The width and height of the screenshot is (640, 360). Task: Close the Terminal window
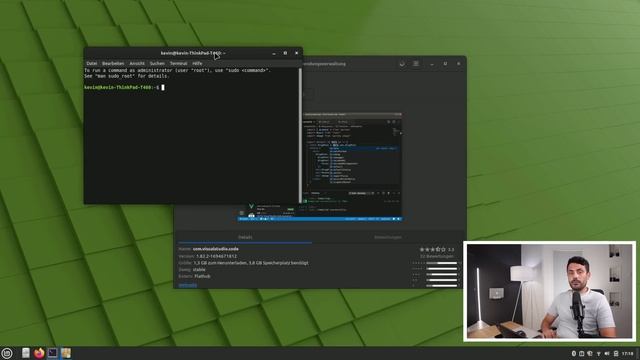296,53
